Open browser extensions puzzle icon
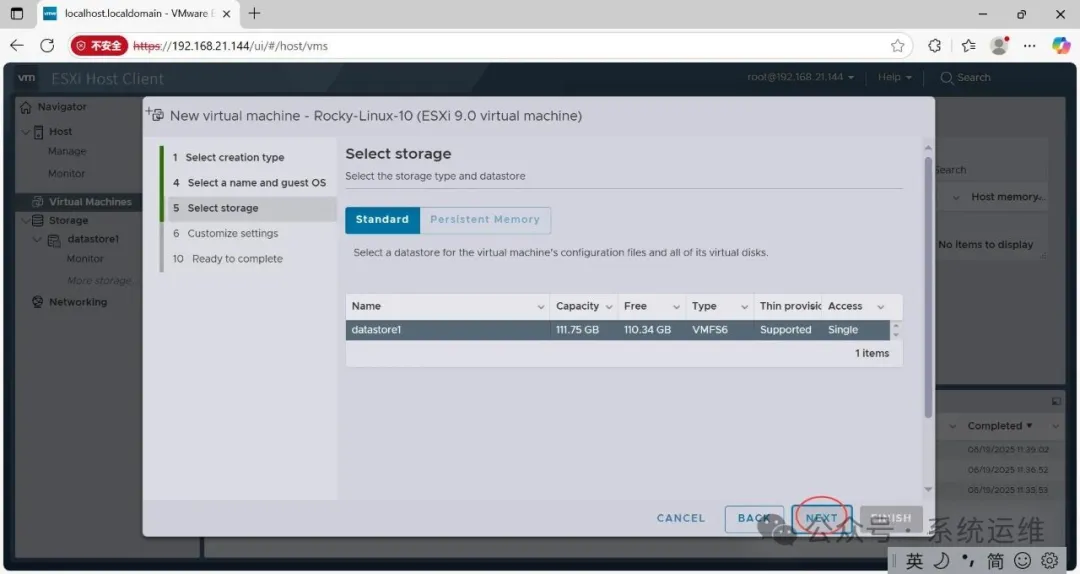Viewport: 1080px width, 574px height. tap(935, 45)
